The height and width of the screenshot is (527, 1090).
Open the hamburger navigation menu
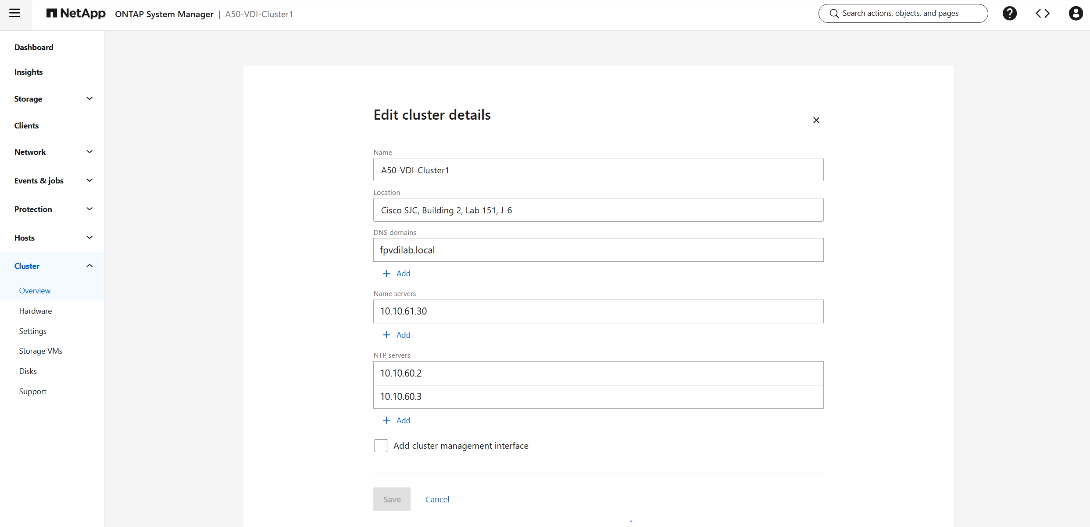tap(15, 13)
